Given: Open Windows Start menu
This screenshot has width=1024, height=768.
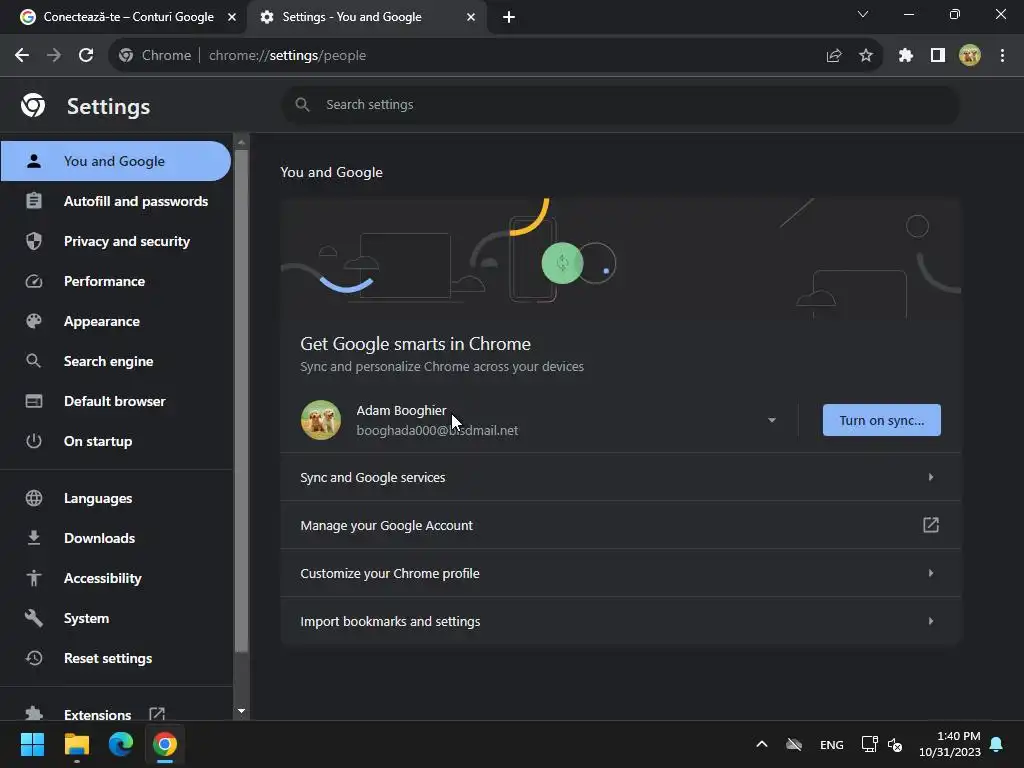Looking at the screenshot, I should [32, 744].
